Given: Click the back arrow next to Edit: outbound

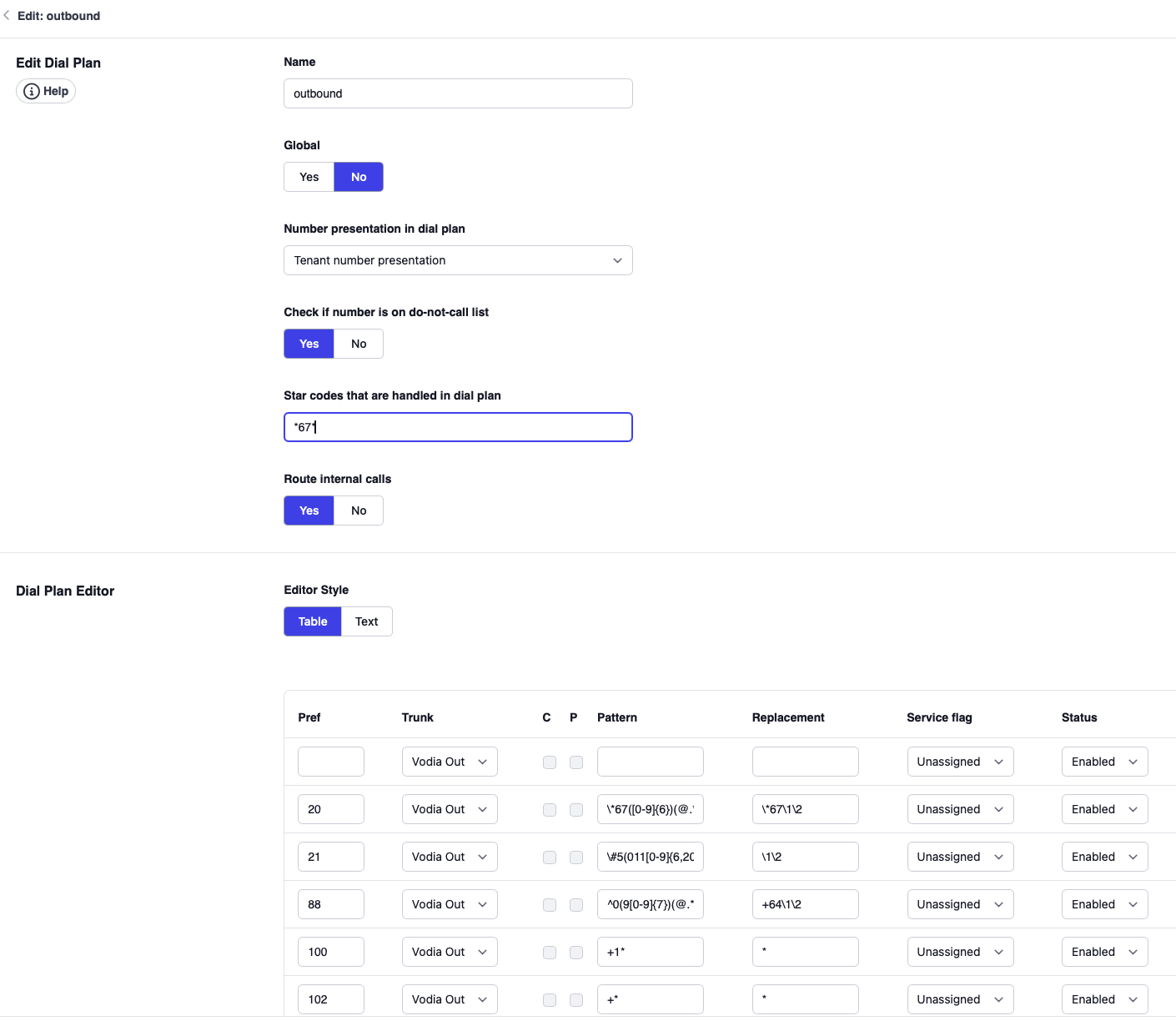Looking at the screenshot, I should [8, 16].
